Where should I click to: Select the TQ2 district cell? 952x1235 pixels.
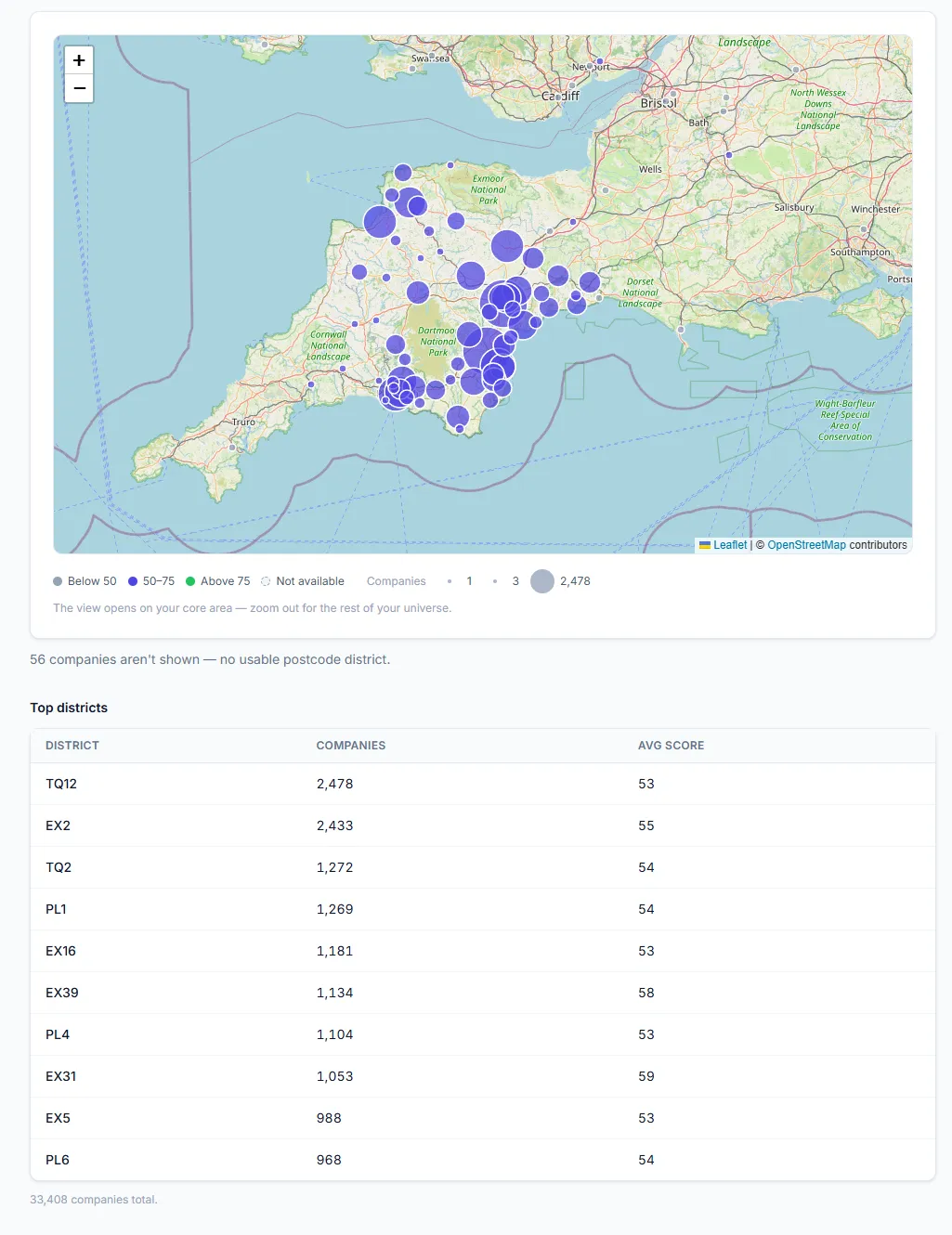coord(59,867)
